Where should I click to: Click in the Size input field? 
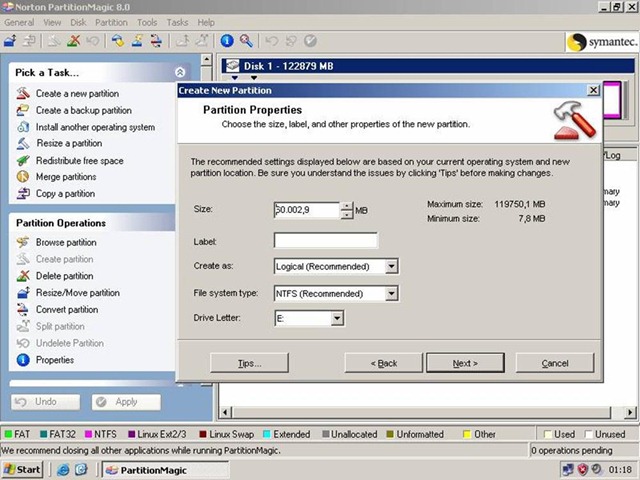[x=307, y=210]
